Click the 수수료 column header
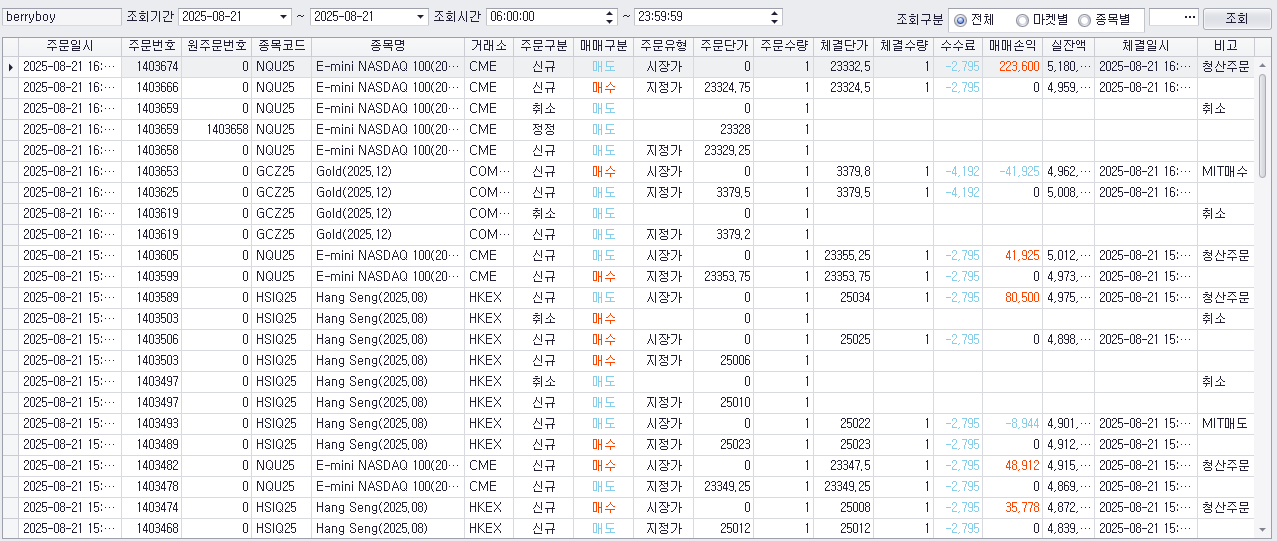 [x=958, y=46]
